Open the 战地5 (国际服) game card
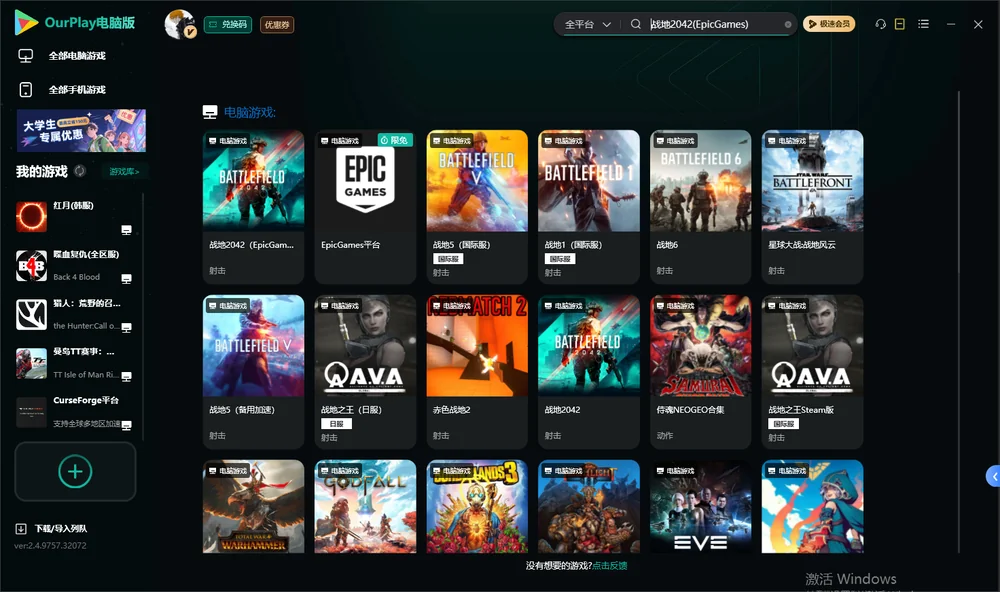The image size is (1000, 592). [477, 207]
